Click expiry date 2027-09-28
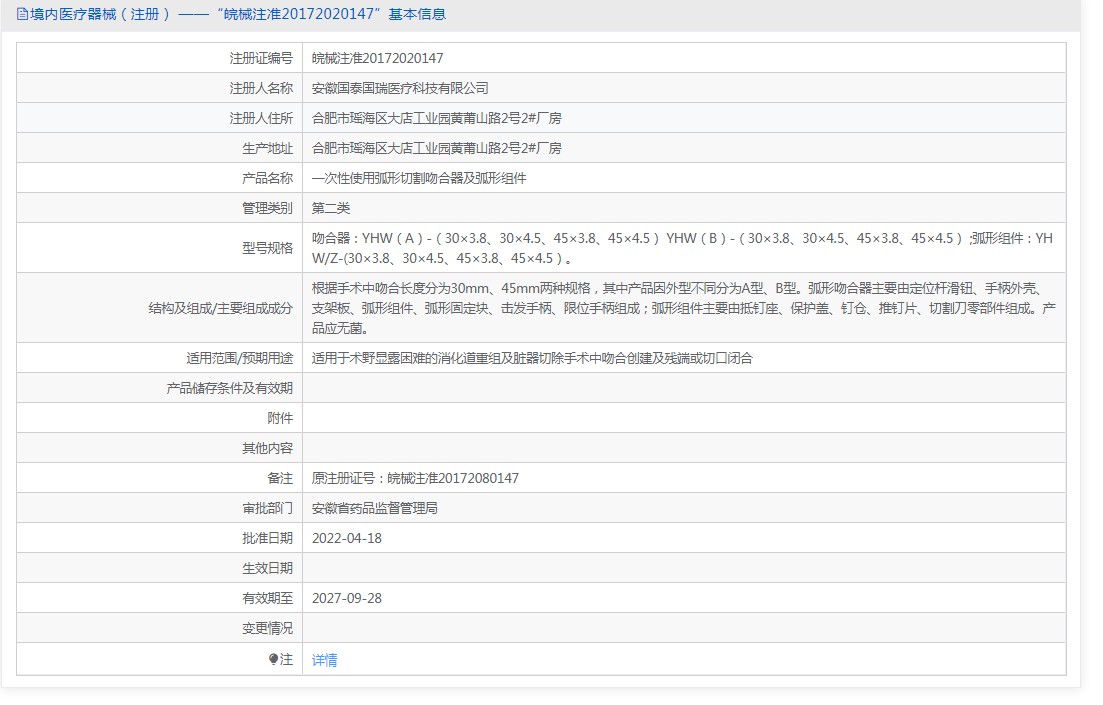This screenshot has width=1103, height=705. [346, 598]
